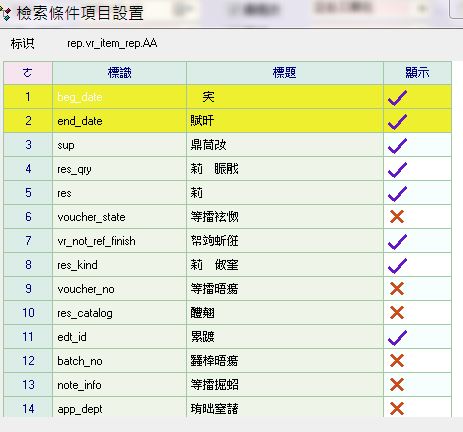Click the red X for batch_no

tap(397, 361)
